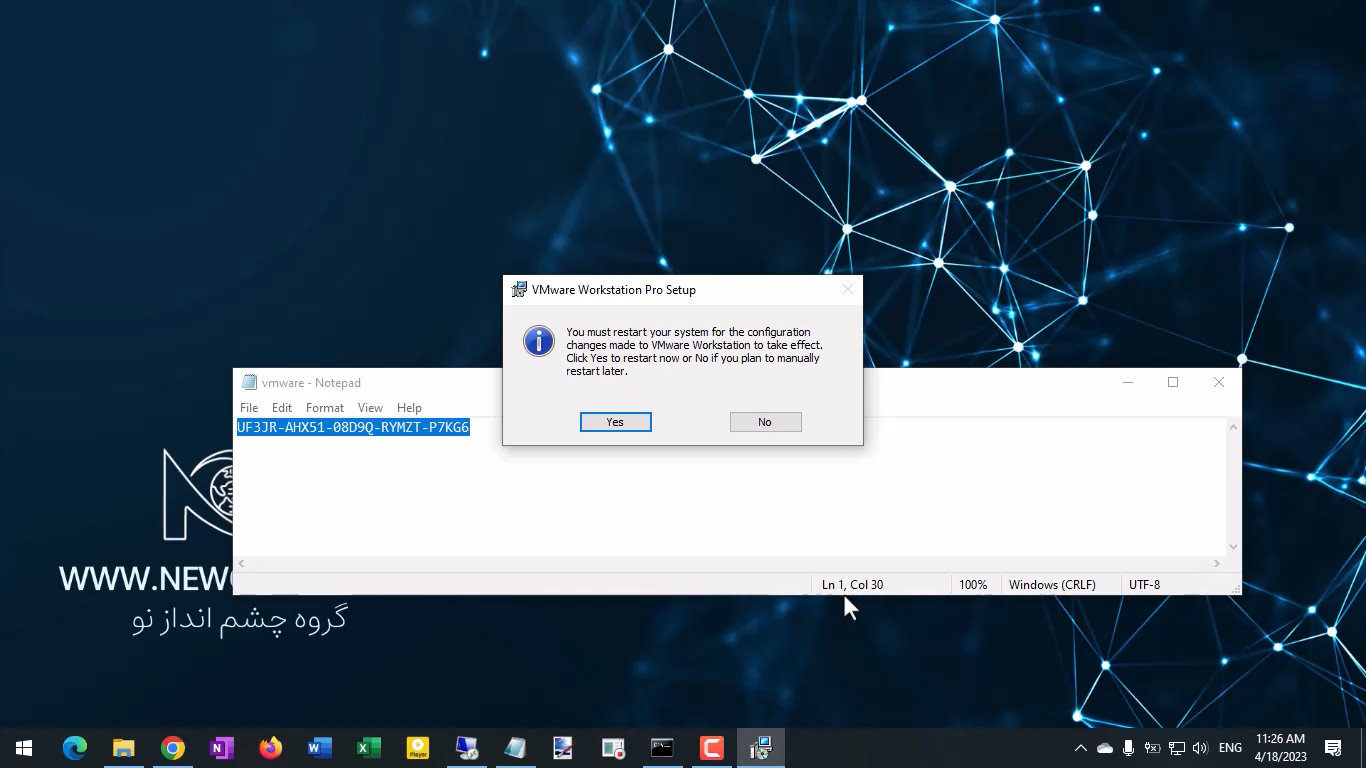This screenshot has width=1366, height=768.
Task: Click 'Ln 1, Col 30' in Notepad status bar
Action: pos(852,584)
